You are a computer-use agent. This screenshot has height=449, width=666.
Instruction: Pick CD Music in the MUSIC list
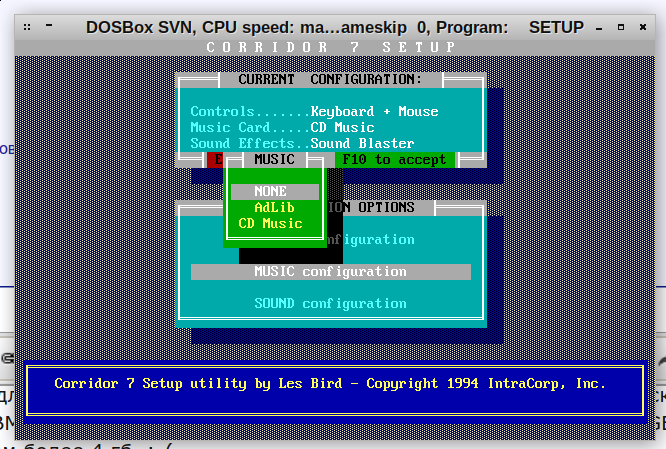[271, 223]
